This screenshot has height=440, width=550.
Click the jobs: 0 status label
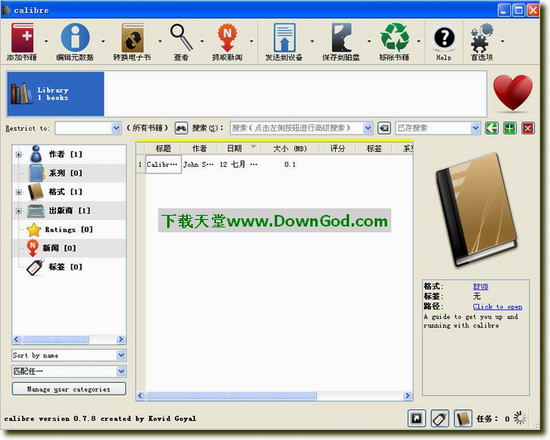493,419
